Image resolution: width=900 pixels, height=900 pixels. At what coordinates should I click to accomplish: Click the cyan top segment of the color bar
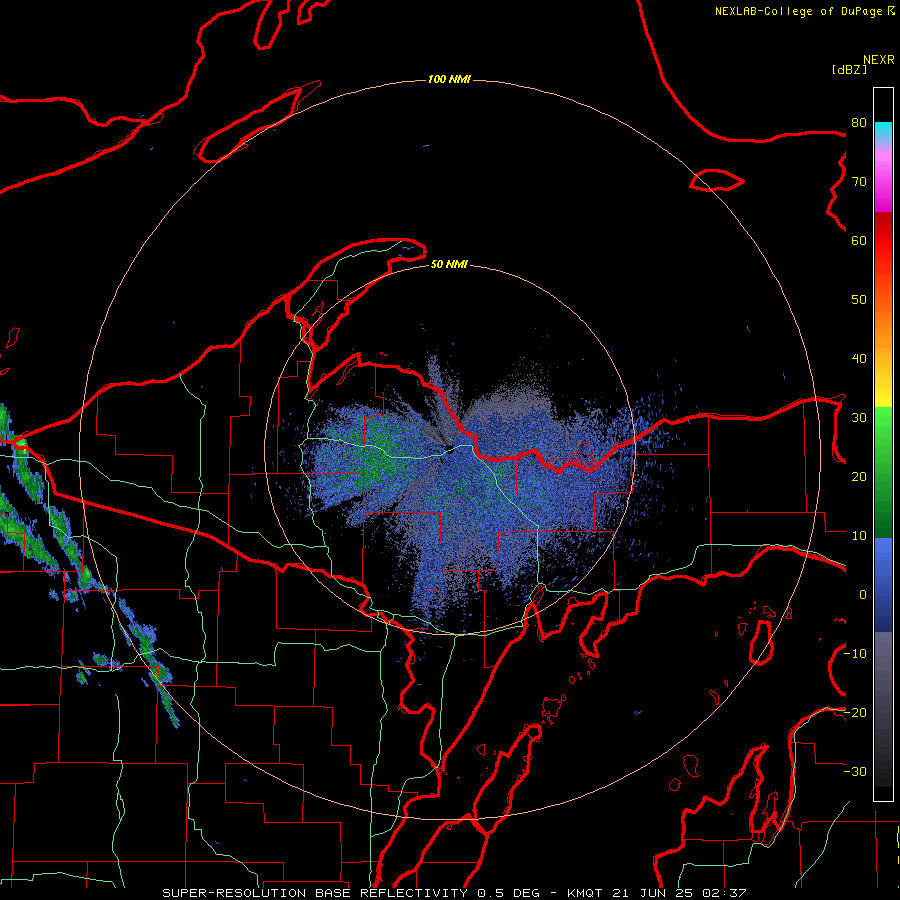pos(883,131)
